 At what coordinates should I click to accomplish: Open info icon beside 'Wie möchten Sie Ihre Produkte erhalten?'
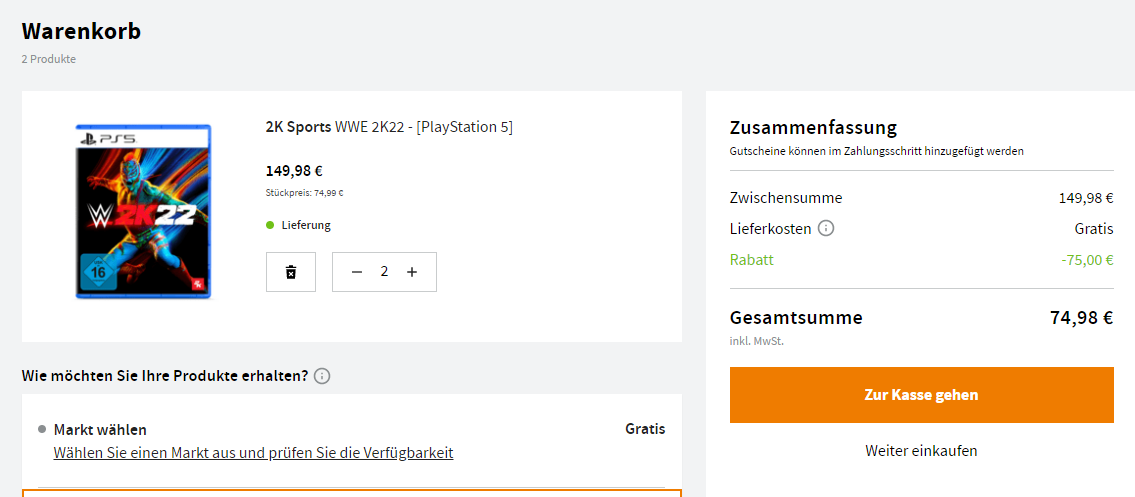tap(322, 376)
